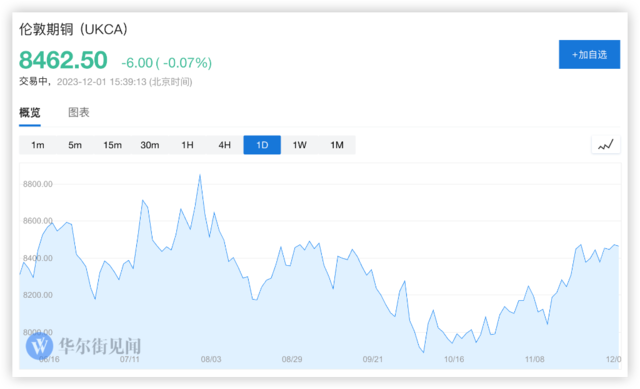This screenshot has width=640, height=389.
Task: Choose the 4H timeframe
Action: [x=224, y=145]
